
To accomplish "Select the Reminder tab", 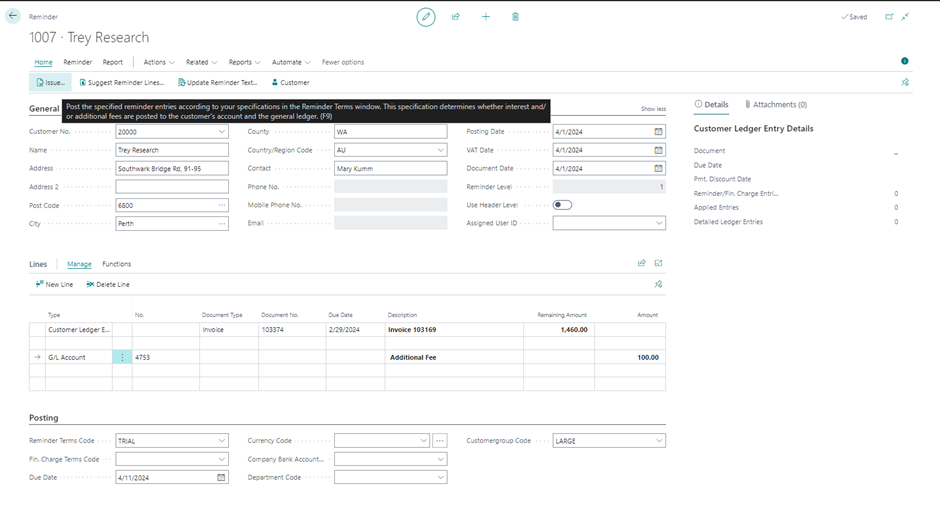I will click(78, 62).
